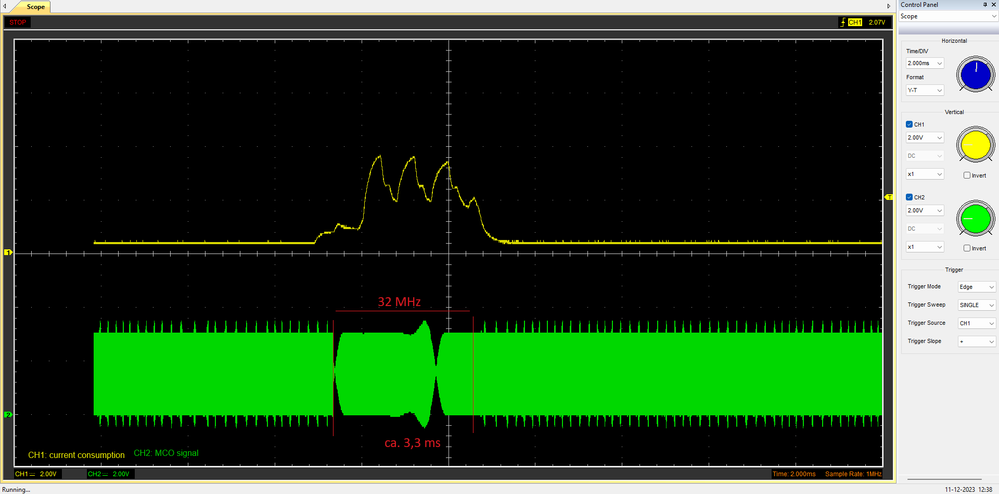Switch to the Scope tab
This screenshot has height=494, width=999.
click(34, 6)
